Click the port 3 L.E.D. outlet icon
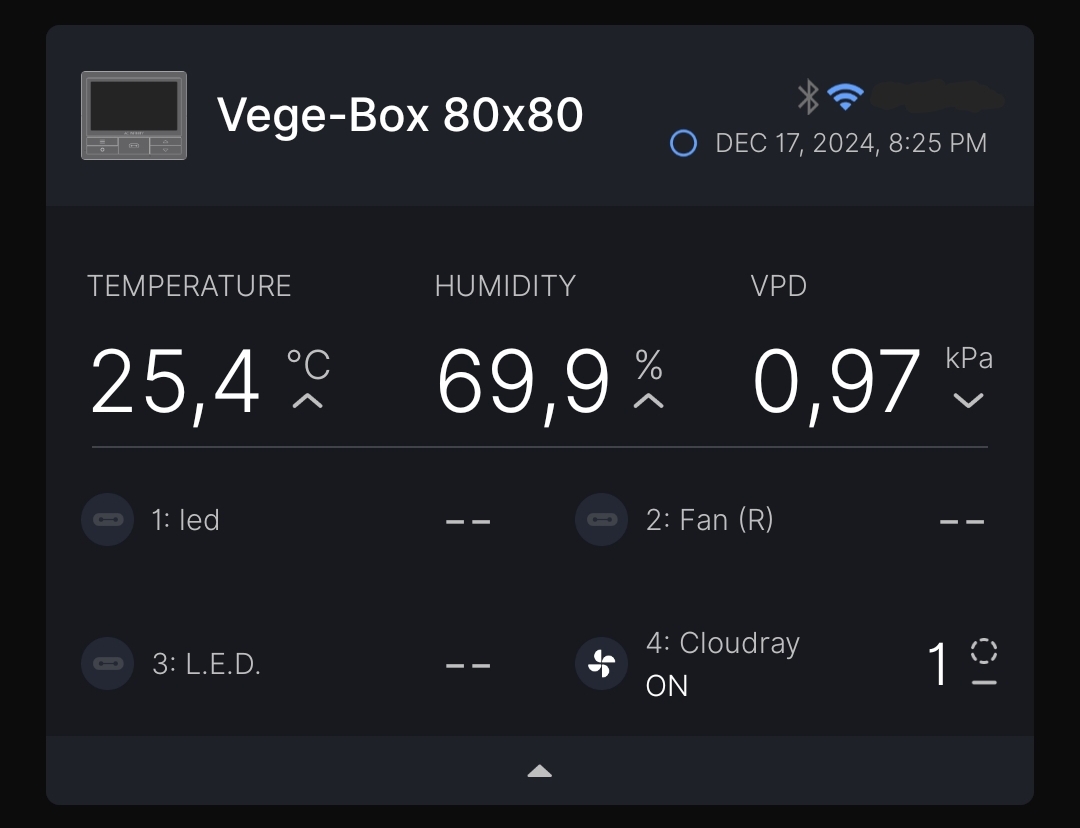The width and height of the screenshot is (1080, 828). pyautogui.click(x=107, y=664)
